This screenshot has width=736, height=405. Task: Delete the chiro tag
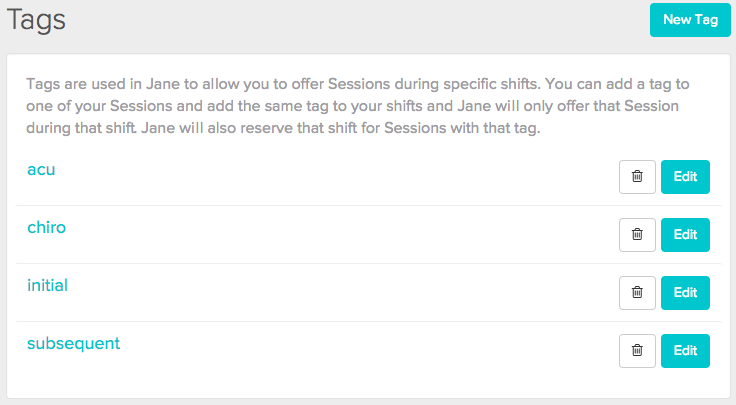[x=637, y=234]
